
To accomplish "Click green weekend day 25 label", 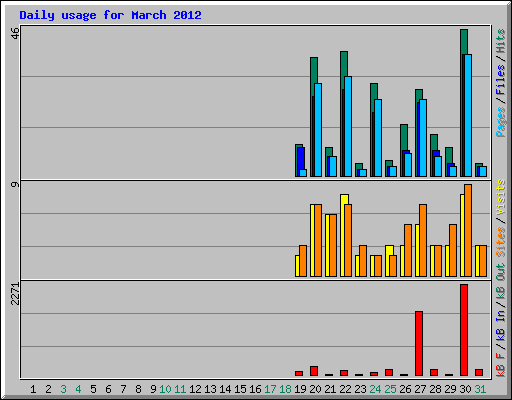I will pyautogui.click(x=390, y=389).
